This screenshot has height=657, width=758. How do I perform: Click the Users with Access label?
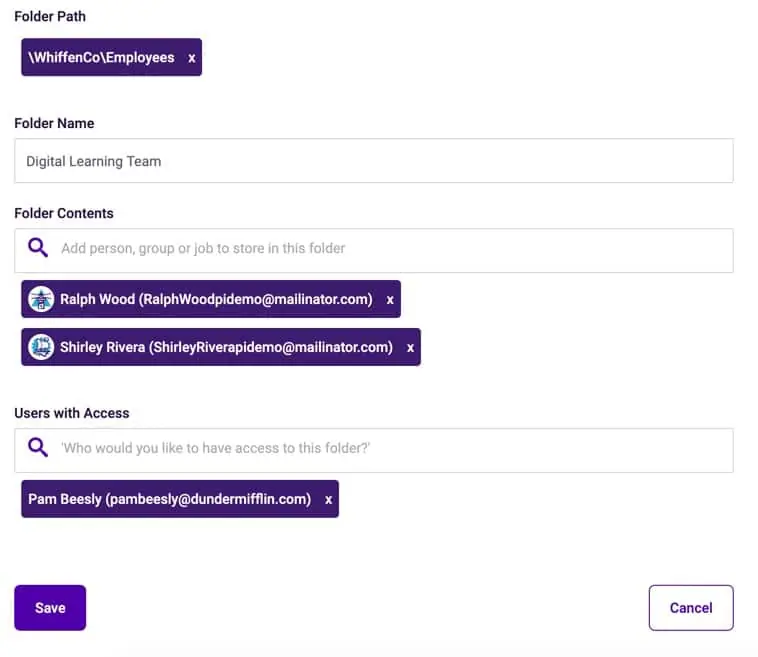point(72,413)
